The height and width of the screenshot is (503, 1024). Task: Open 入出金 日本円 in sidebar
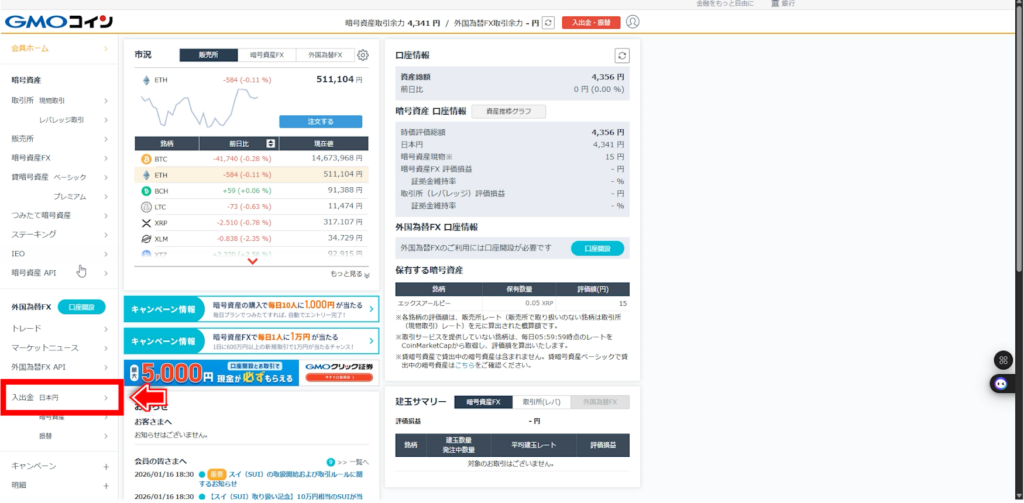click(x=62, y=398)
